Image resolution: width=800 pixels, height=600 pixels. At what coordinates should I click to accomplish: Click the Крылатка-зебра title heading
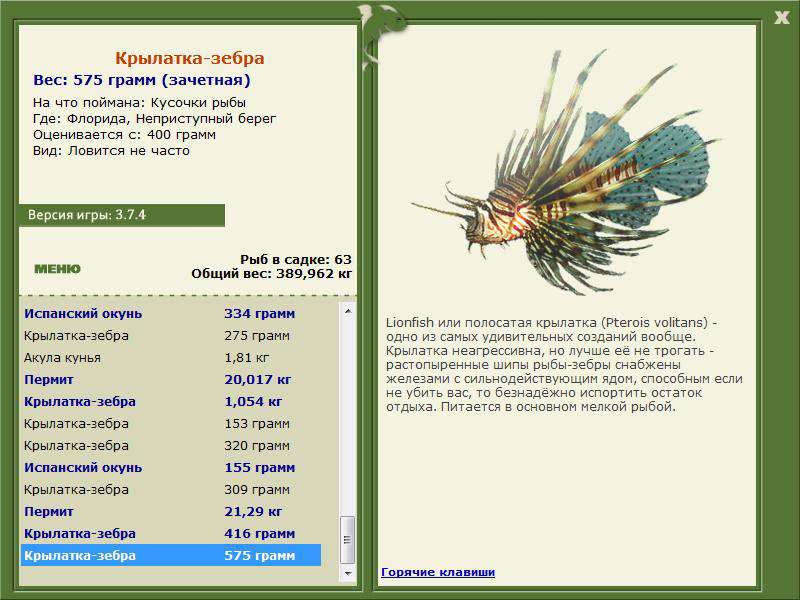(189, 58)
